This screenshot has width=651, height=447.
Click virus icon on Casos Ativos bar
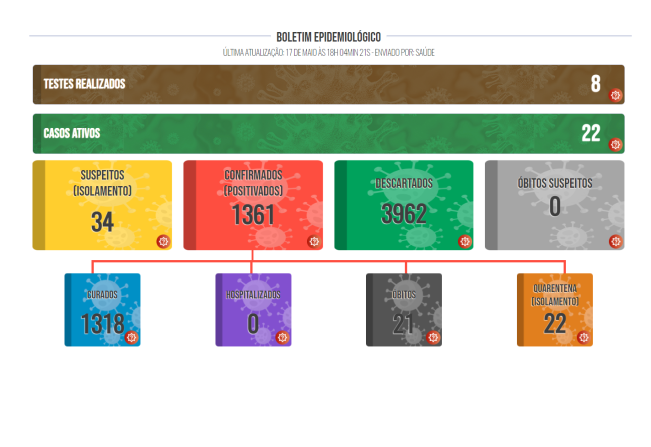pos(616,144)
